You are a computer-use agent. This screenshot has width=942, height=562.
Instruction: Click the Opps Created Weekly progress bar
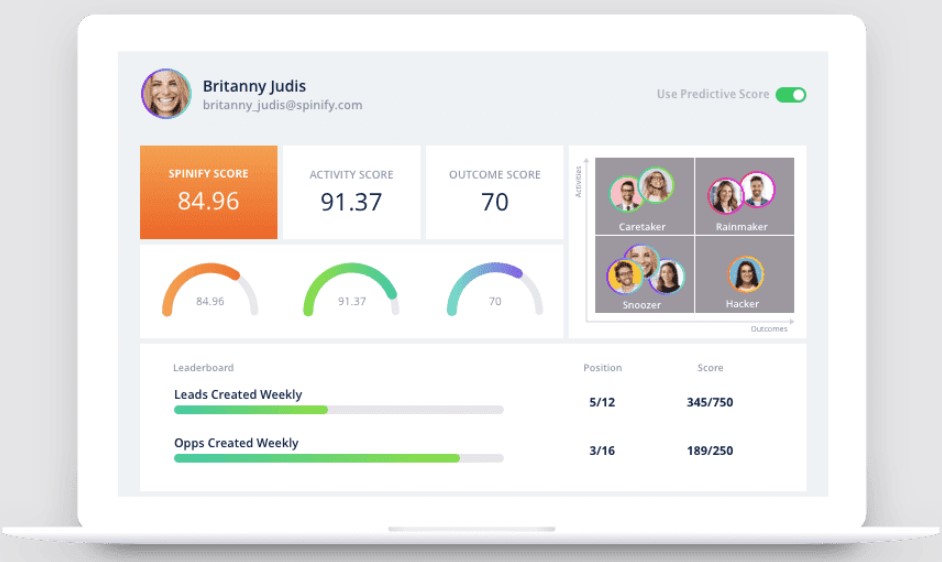click(338, 458)
